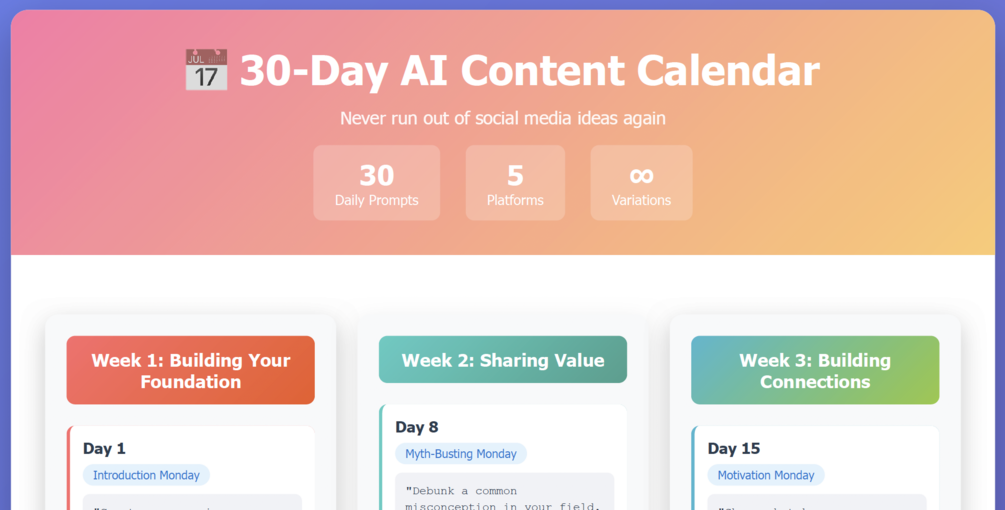Image resolution: width=1005 pixels, height=510 pixels.
Task: Open the Week 3: Building Connections header
Action: 815,370
